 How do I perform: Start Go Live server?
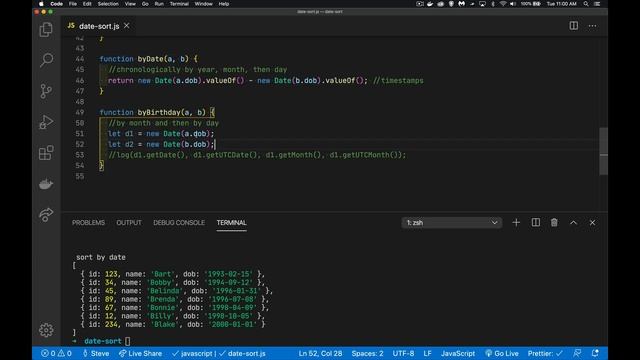502,353
